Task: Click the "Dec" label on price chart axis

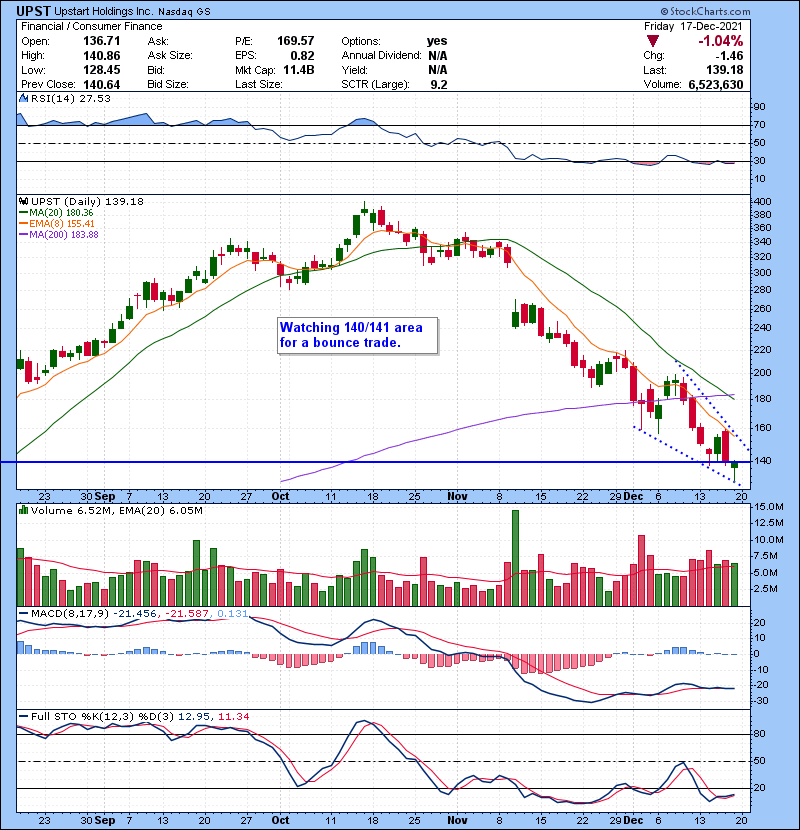Action: point(633,496)
